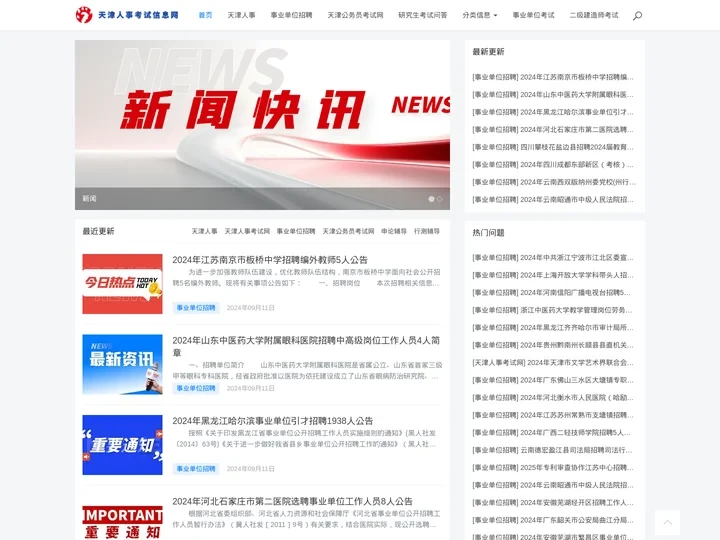Open the 今日热点 article thumbnail

point(123,284)
